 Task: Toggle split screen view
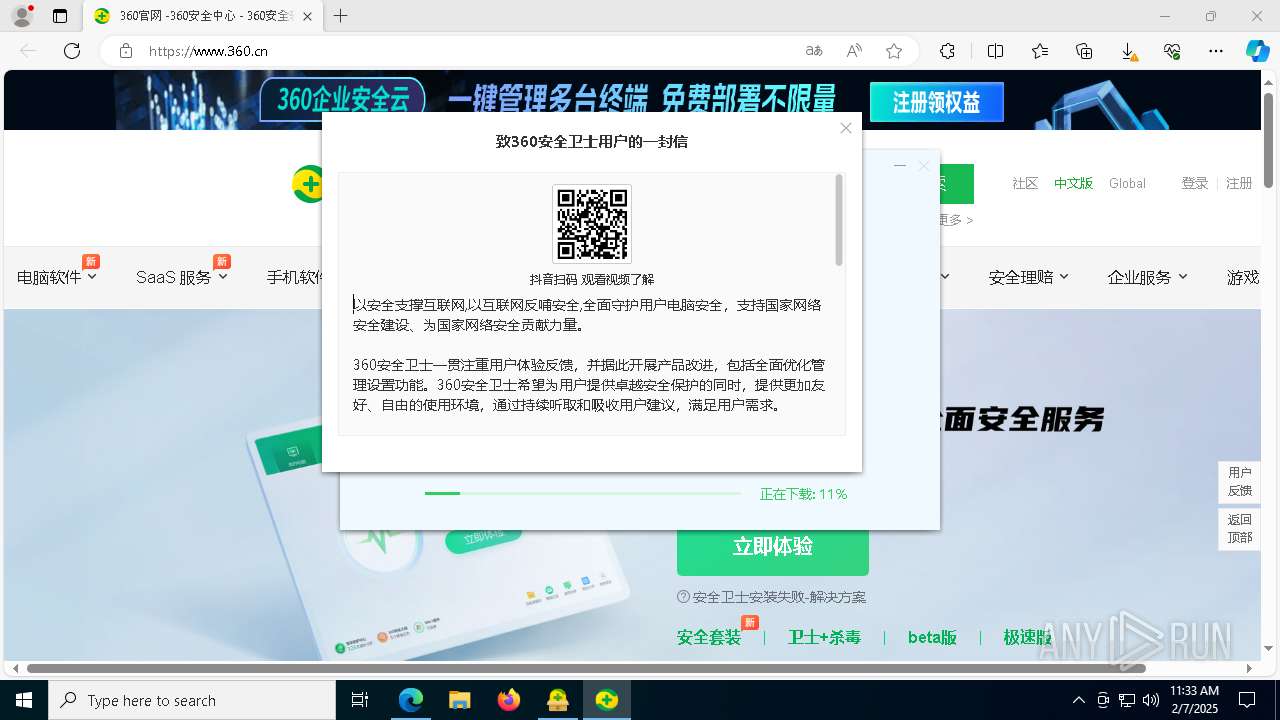coord(996,51)
